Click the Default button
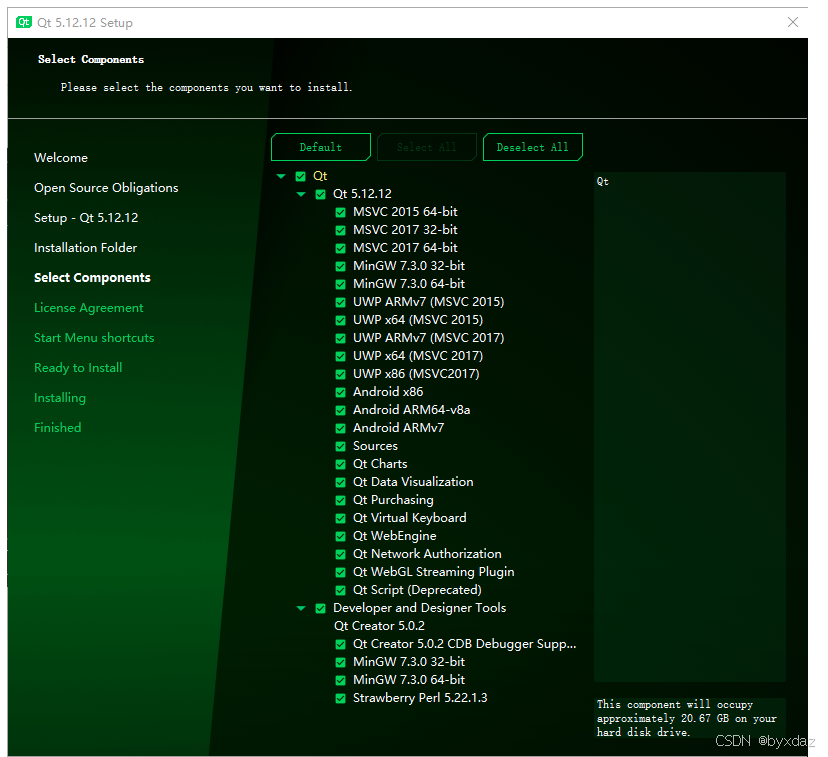 321,147
